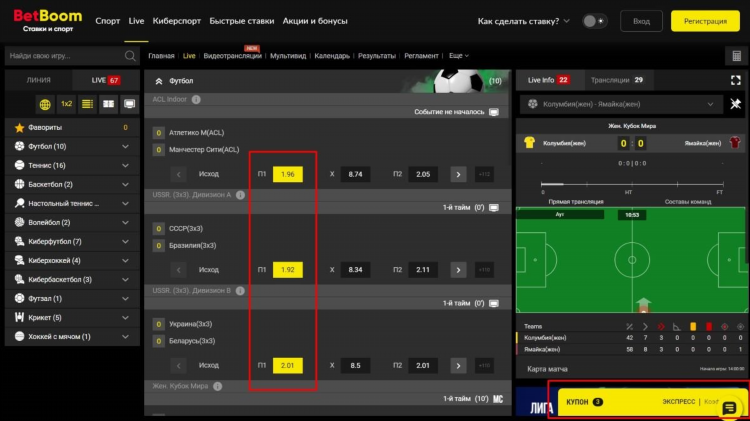Select the 1x2 view icon
Image resolution: width=750 pixels, height=421 pixels.
tap(66, 104)
